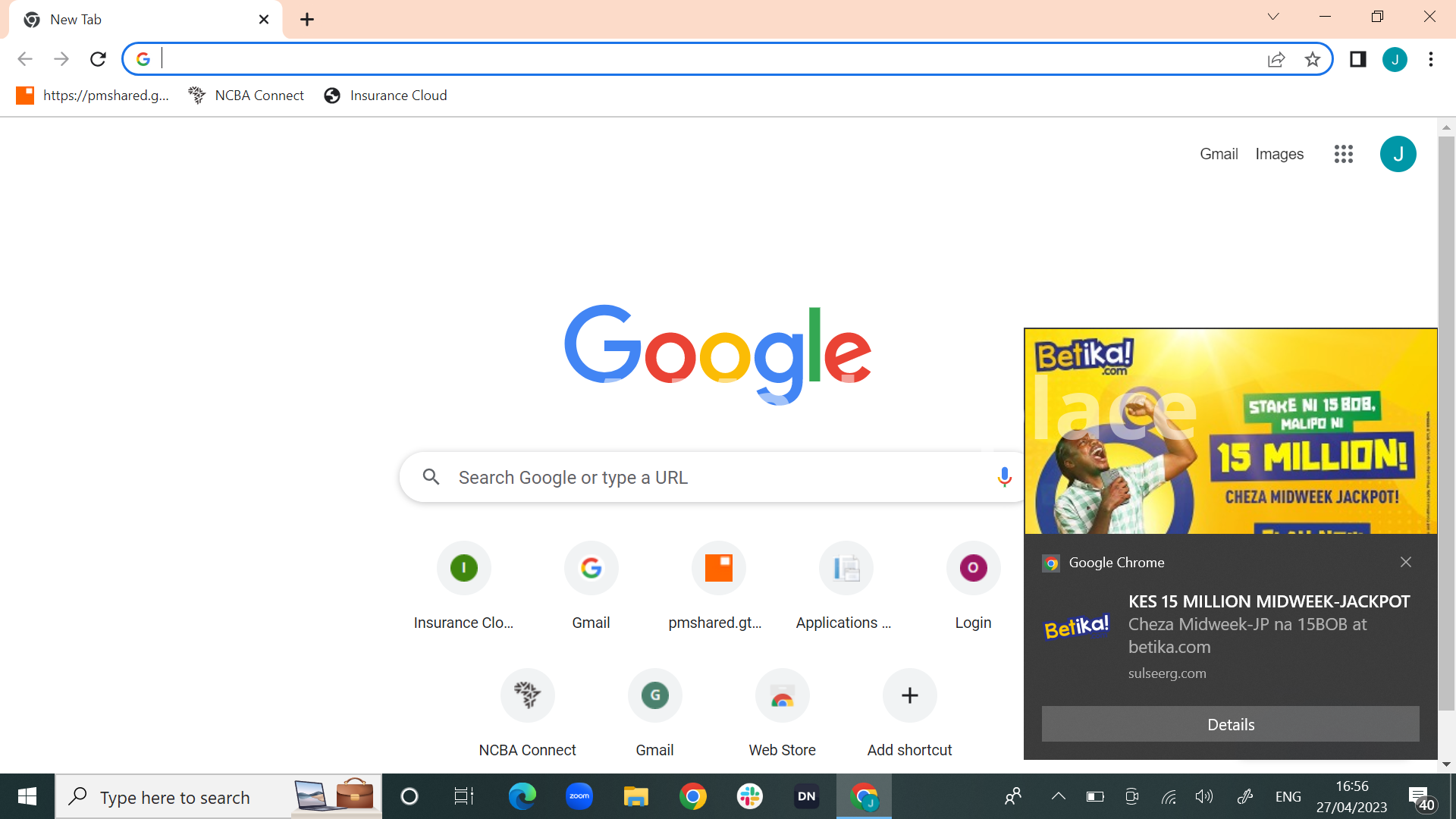
Task: Click the sulseerg.com source text
Action: pos(1167,673)
